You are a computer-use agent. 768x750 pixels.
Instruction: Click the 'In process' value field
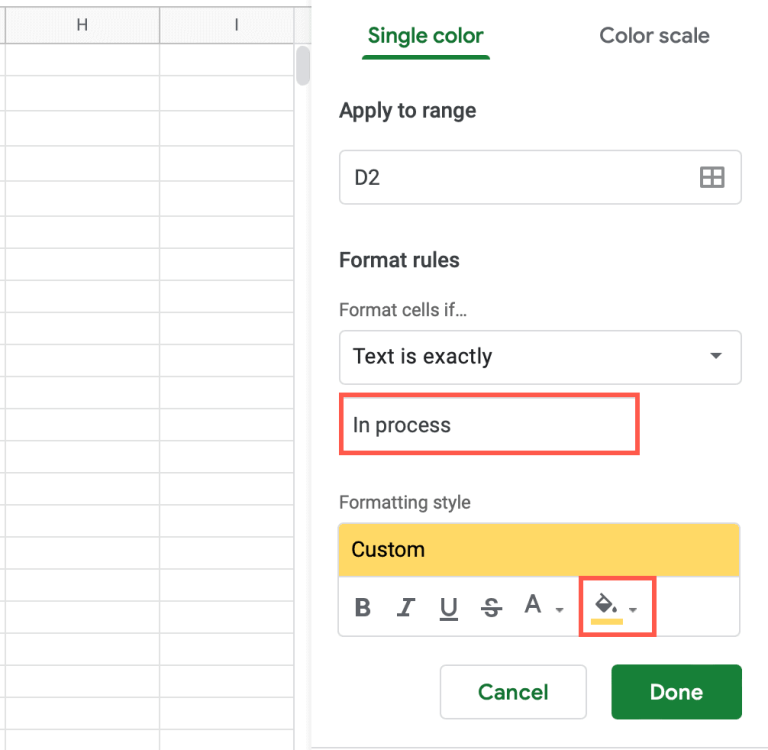click(489, 424)
